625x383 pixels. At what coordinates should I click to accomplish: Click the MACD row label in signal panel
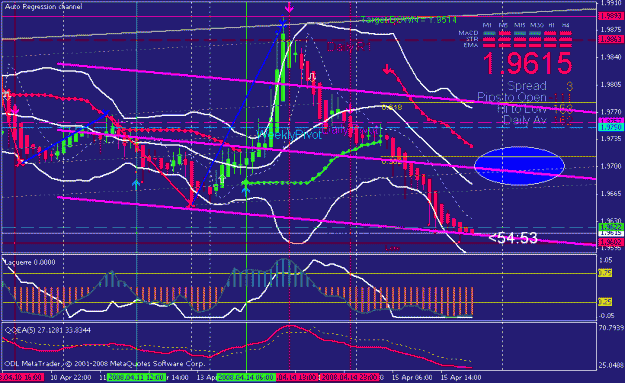coord(468,33)
